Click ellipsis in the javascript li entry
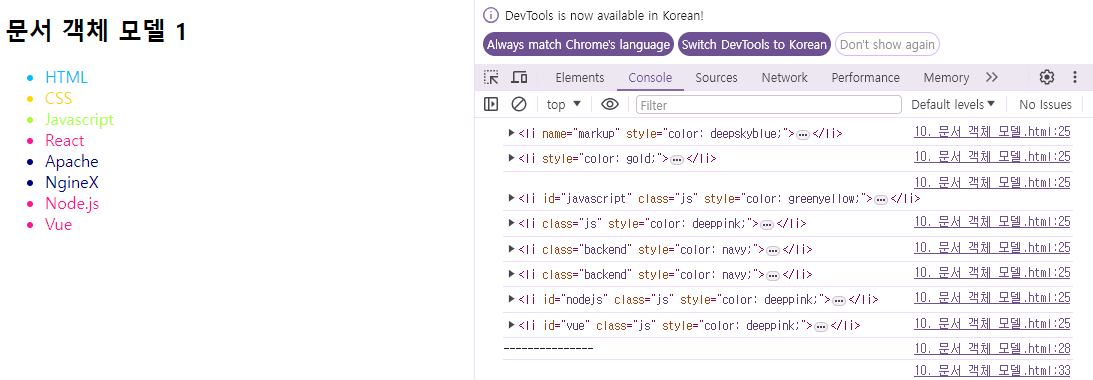Image resolution: width=1093 pixels, height=380 pixels. click(881, 200)
